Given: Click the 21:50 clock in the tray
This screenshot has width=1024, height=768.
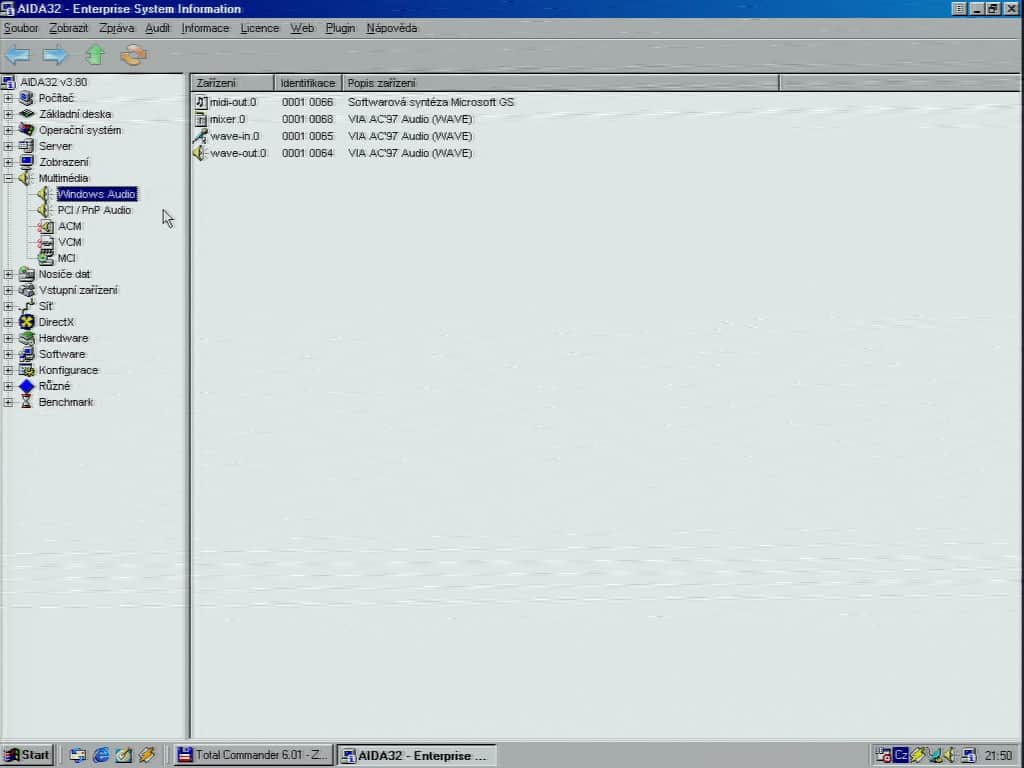Looking at the screenshot, I should coord(999,756).
